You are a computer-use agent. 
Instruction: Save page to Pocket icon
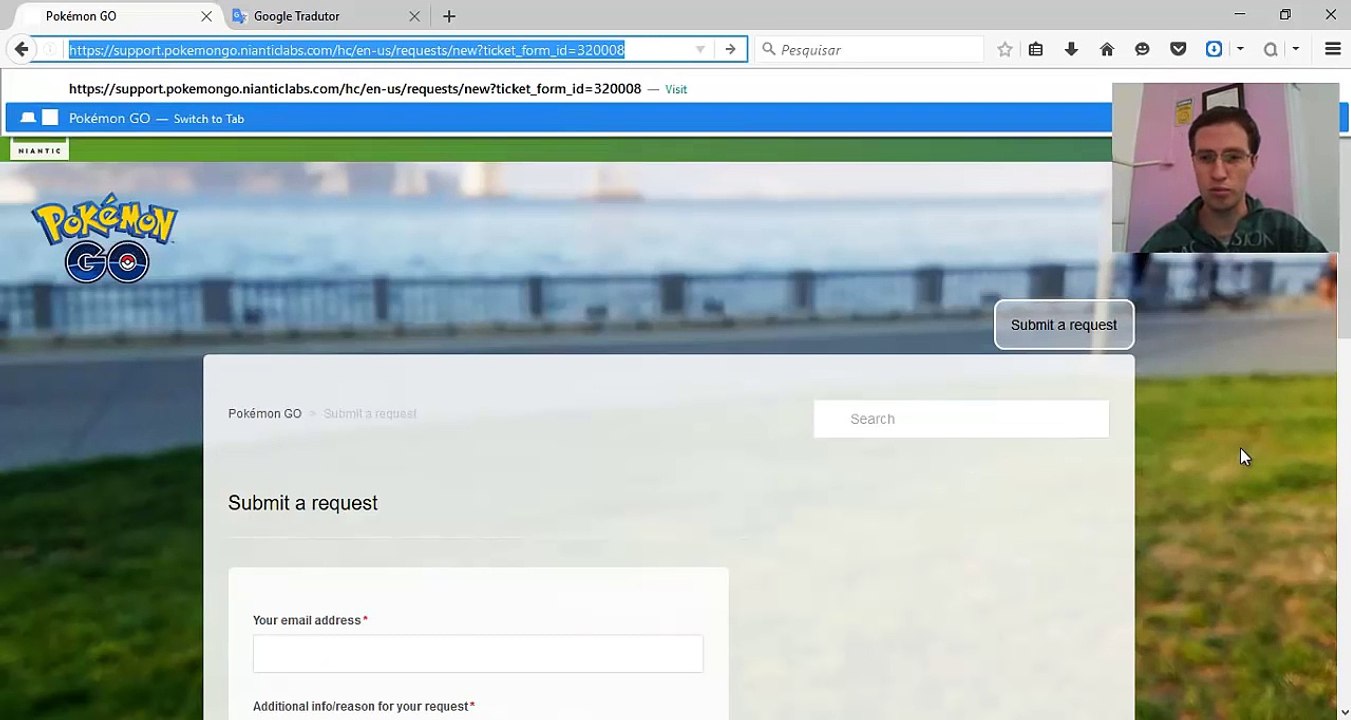(x=1178, y=49)
